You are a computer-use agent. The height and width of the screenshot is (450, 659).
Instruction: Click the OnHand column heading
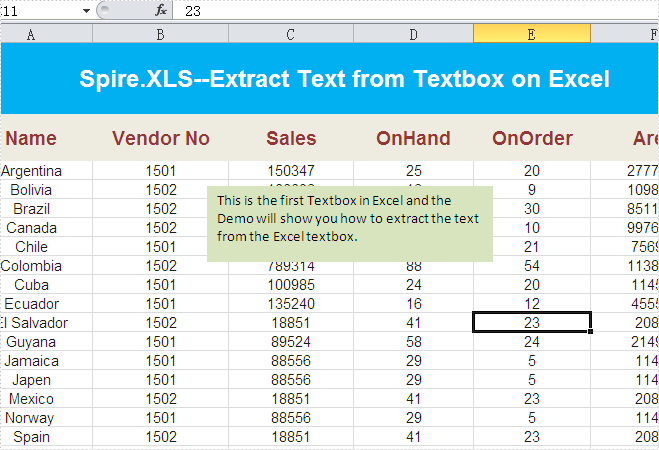point(414,138)
